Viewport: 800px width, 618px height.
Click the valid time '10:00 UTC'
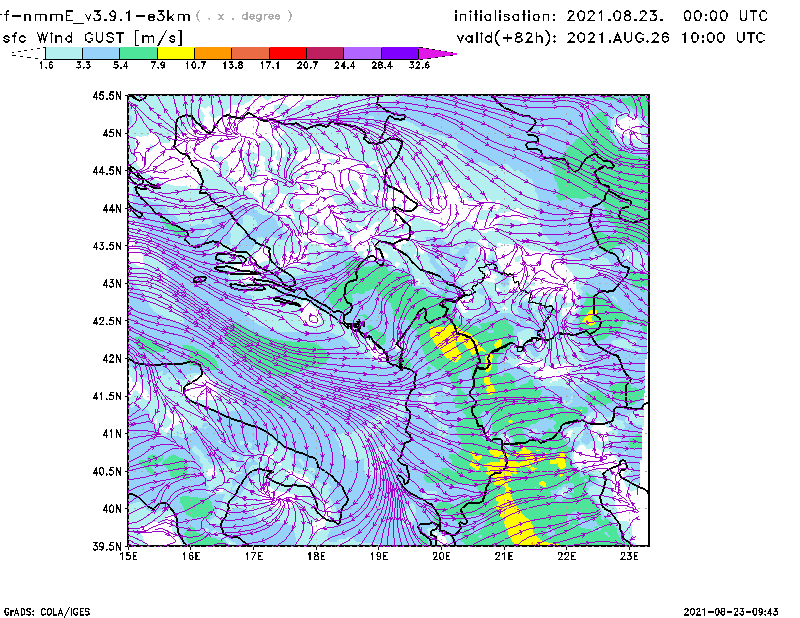pos(723,38)
